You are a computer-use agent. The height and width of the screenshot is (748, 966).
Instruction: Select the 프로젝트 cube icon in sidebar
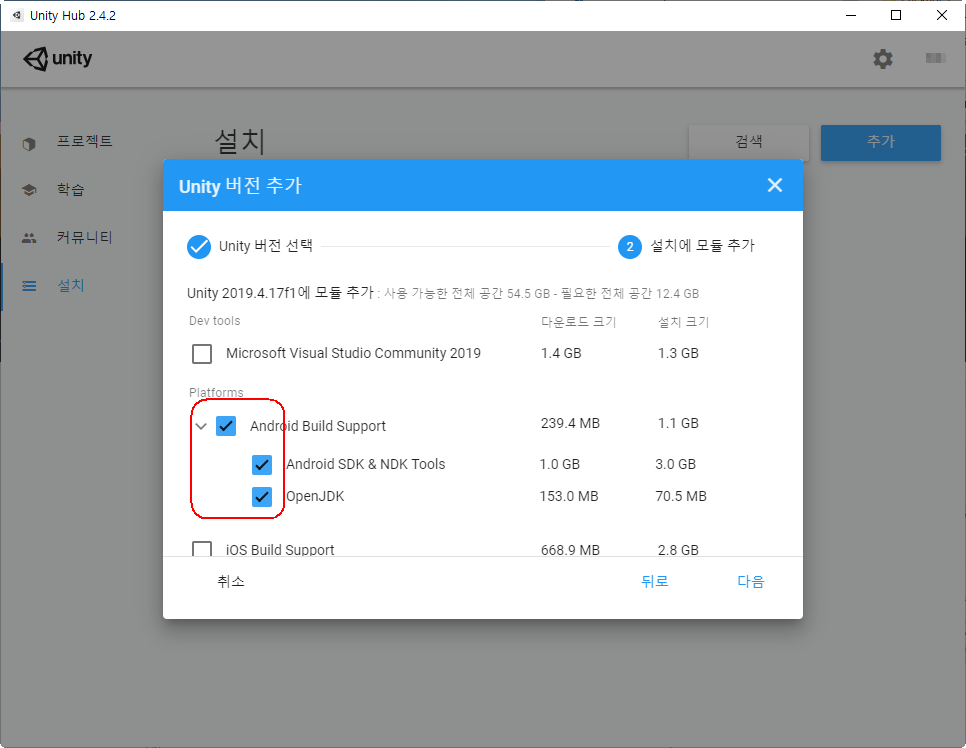(x=29, y=144)
